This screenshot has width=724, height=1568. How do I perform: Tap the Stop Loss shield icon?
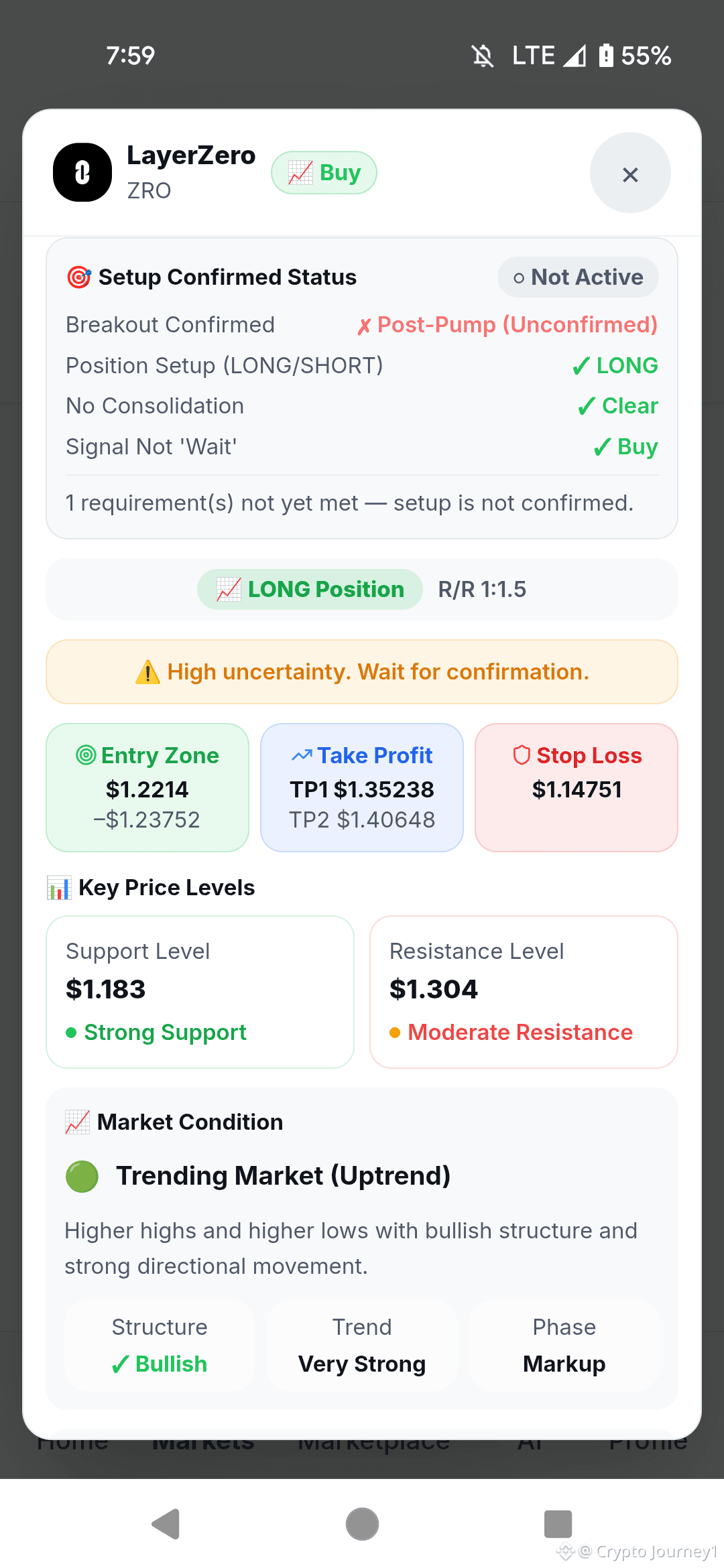522,755
